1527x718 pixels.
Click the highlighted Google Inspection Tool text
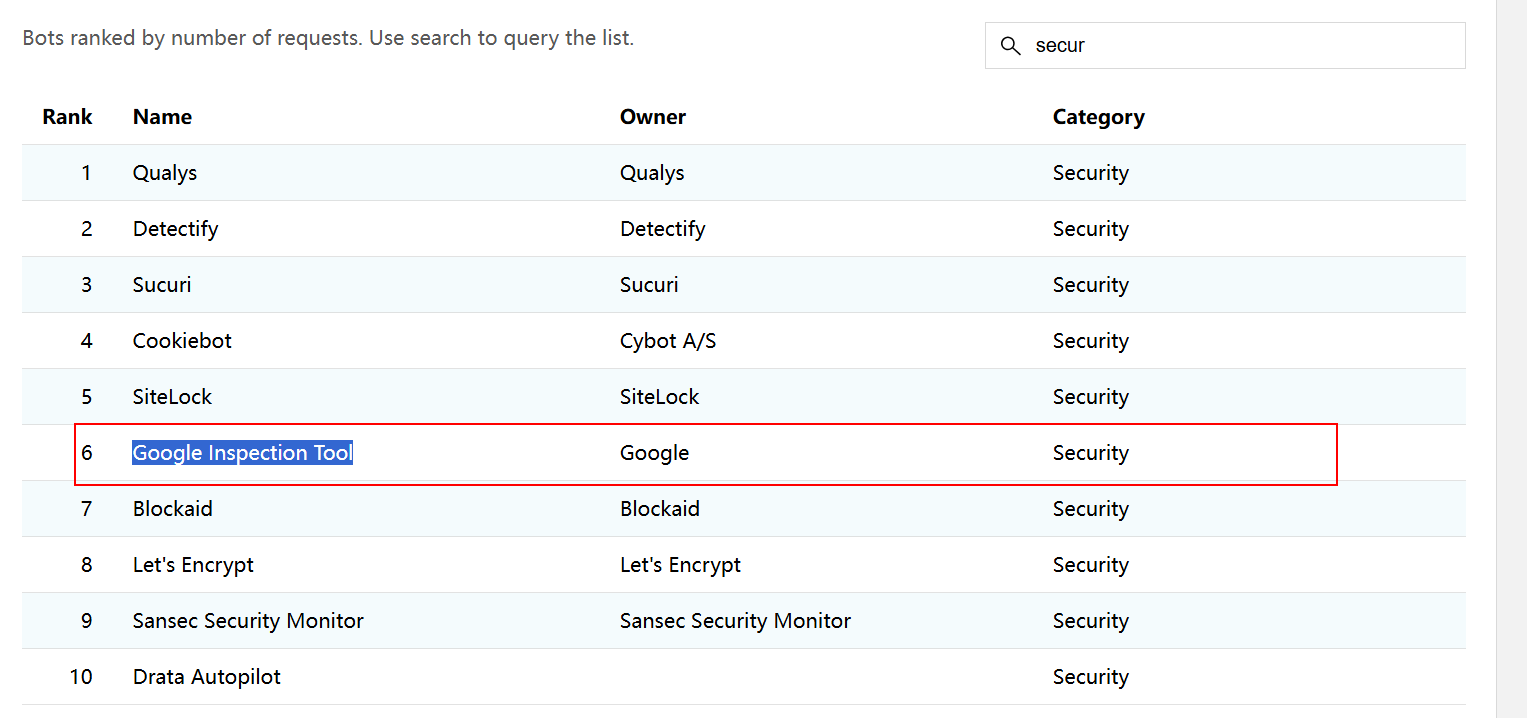point(242,453)
